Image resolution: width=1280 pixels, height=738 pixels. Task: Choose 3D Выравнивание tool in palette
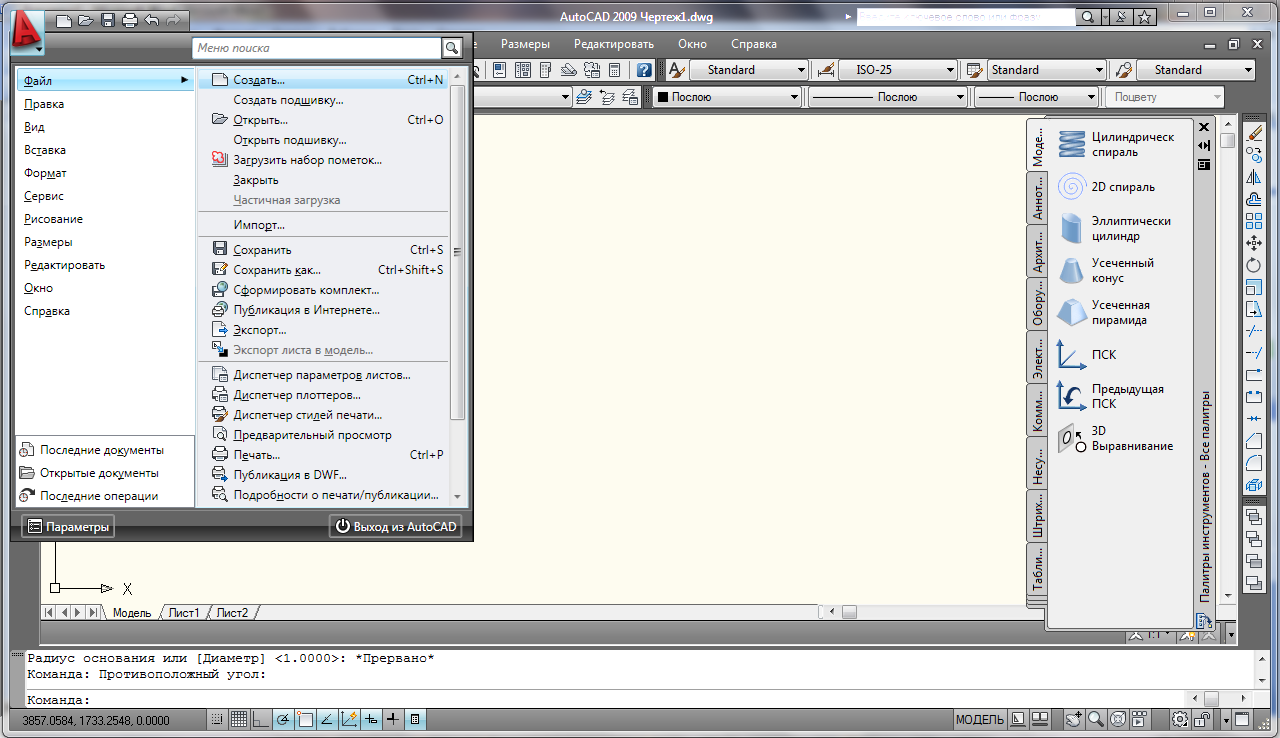pyautogui.click(x=1116, y=438)
